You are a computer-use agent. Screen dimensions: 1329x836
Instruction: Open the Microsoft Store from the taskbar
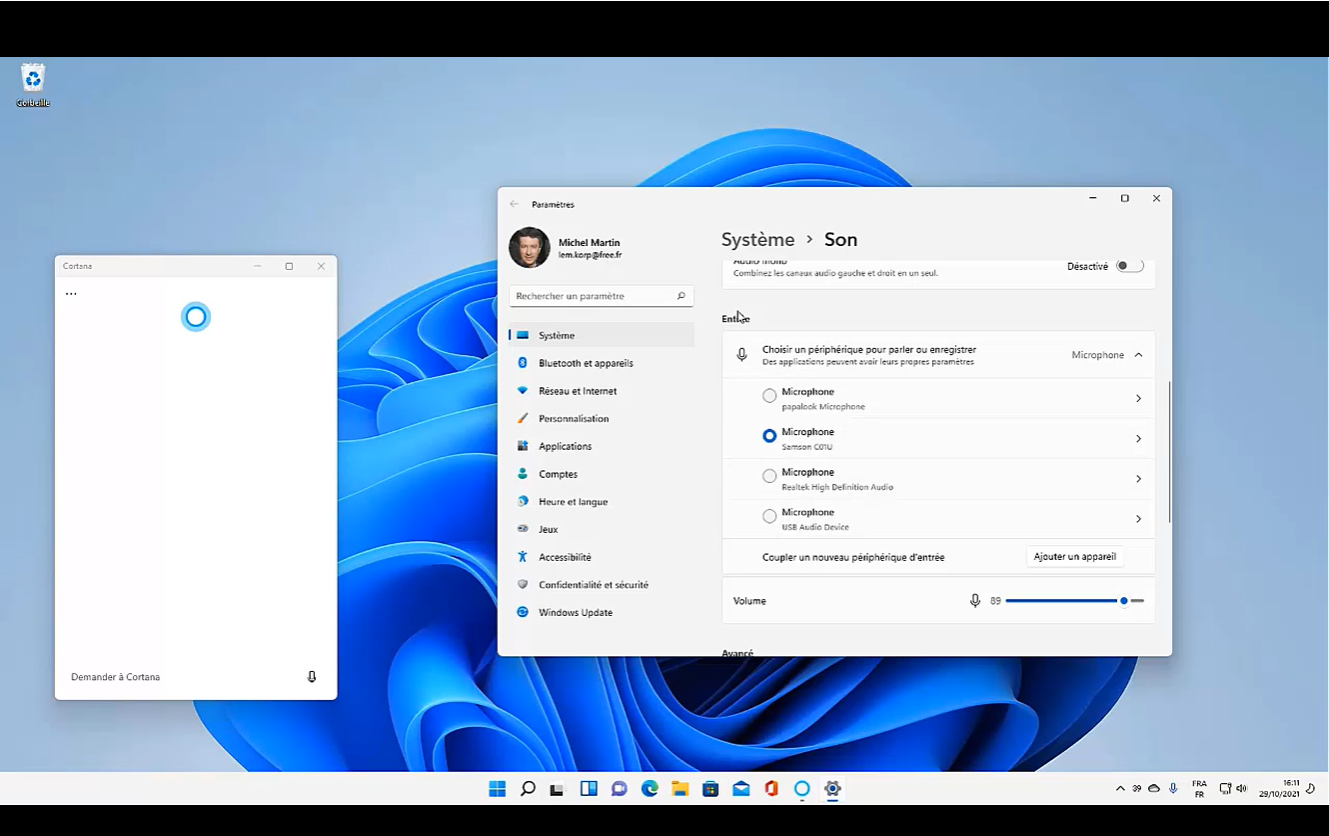click(710, 788)
